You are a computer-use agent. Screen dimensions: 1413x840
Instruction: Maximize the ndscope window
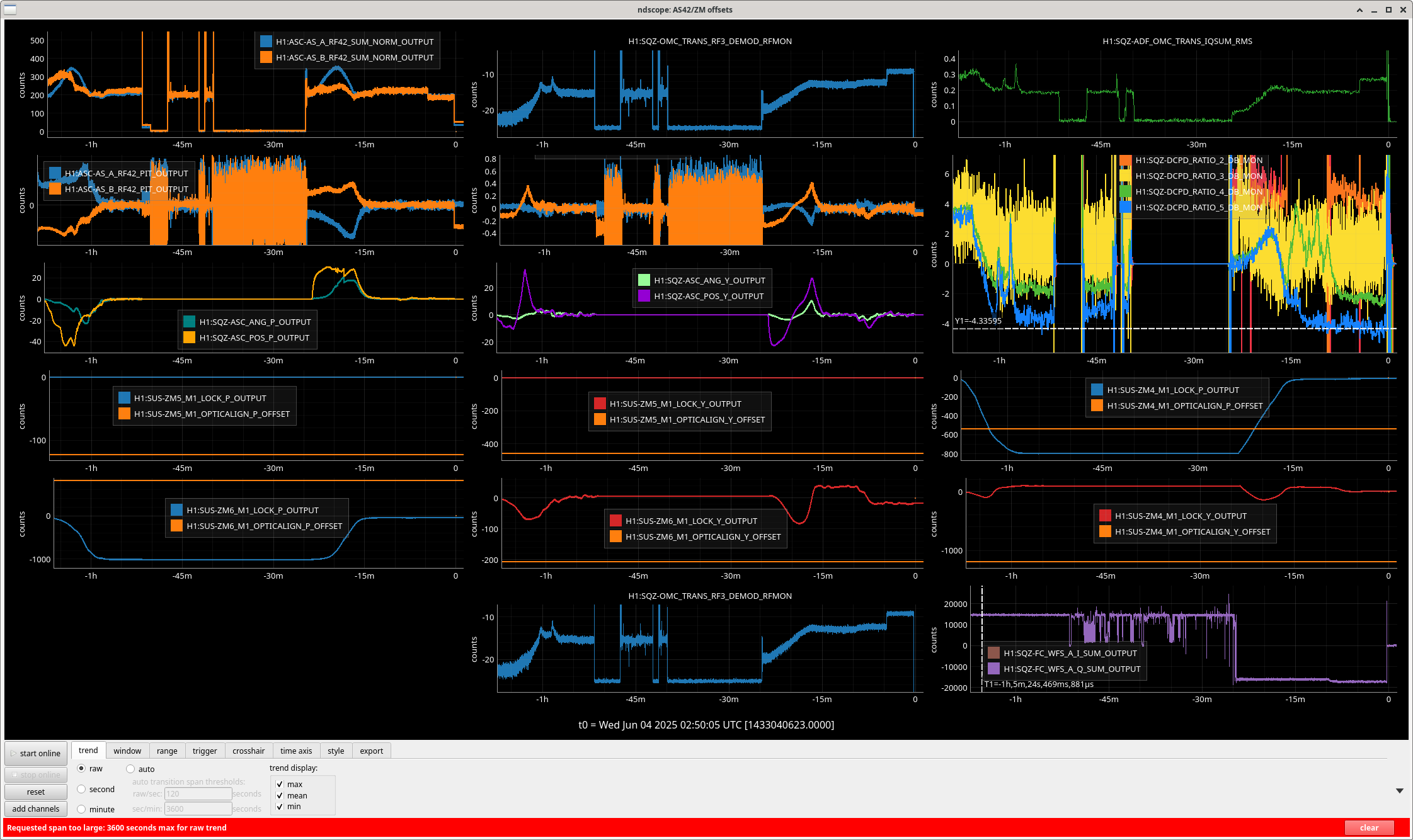[x=1388, y=9]
